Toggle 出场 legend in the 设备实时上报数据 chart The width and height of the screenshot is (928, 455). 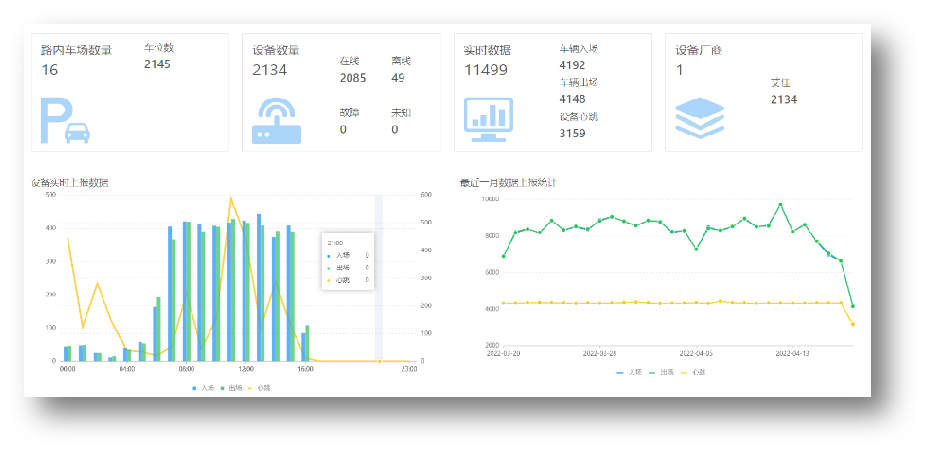(233, 387)
